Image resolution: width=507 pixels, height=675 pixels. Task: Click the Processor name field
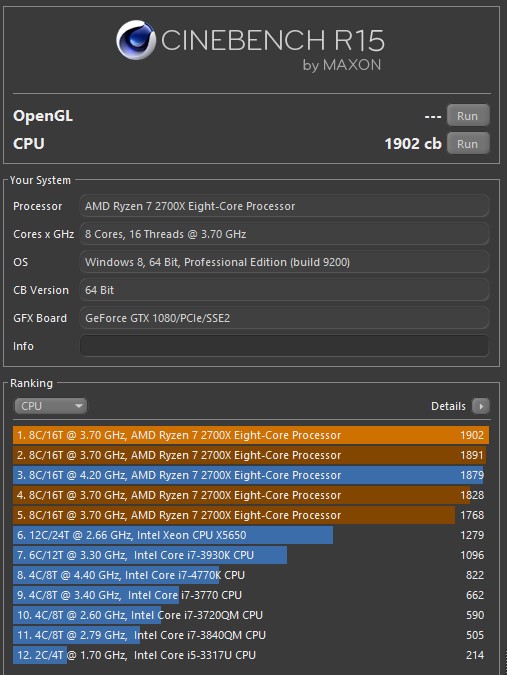(284, 206)
